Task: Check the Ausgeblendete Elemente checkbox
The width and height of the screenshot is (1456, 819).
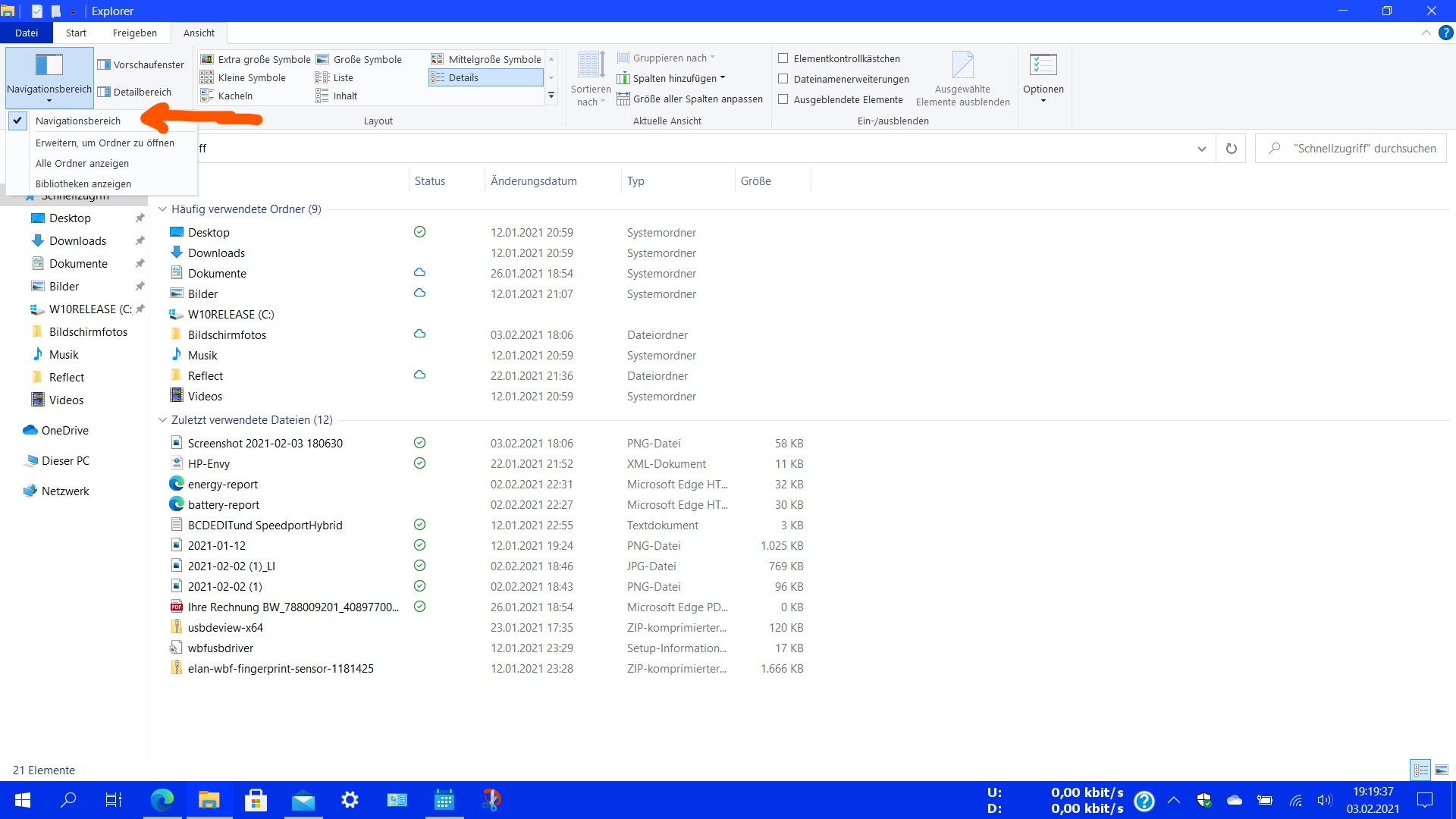Action: [783, 99]
